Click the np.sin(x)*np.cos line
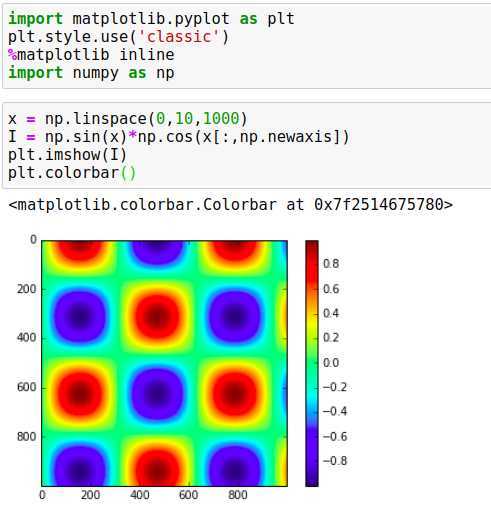This screenshot has height=510, width=491. point(179,137)
